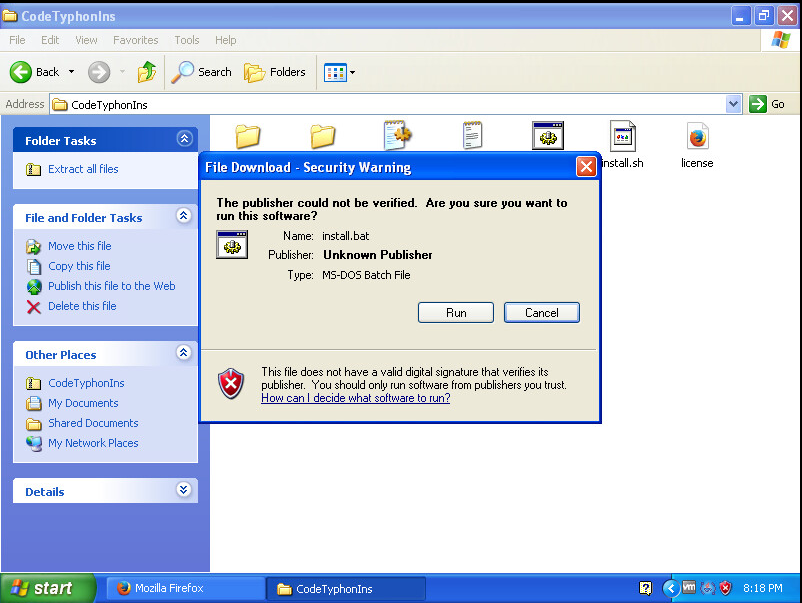Open the Search pane
The width and height of the screenshot is (802, 603).
(x=201, y=72)
